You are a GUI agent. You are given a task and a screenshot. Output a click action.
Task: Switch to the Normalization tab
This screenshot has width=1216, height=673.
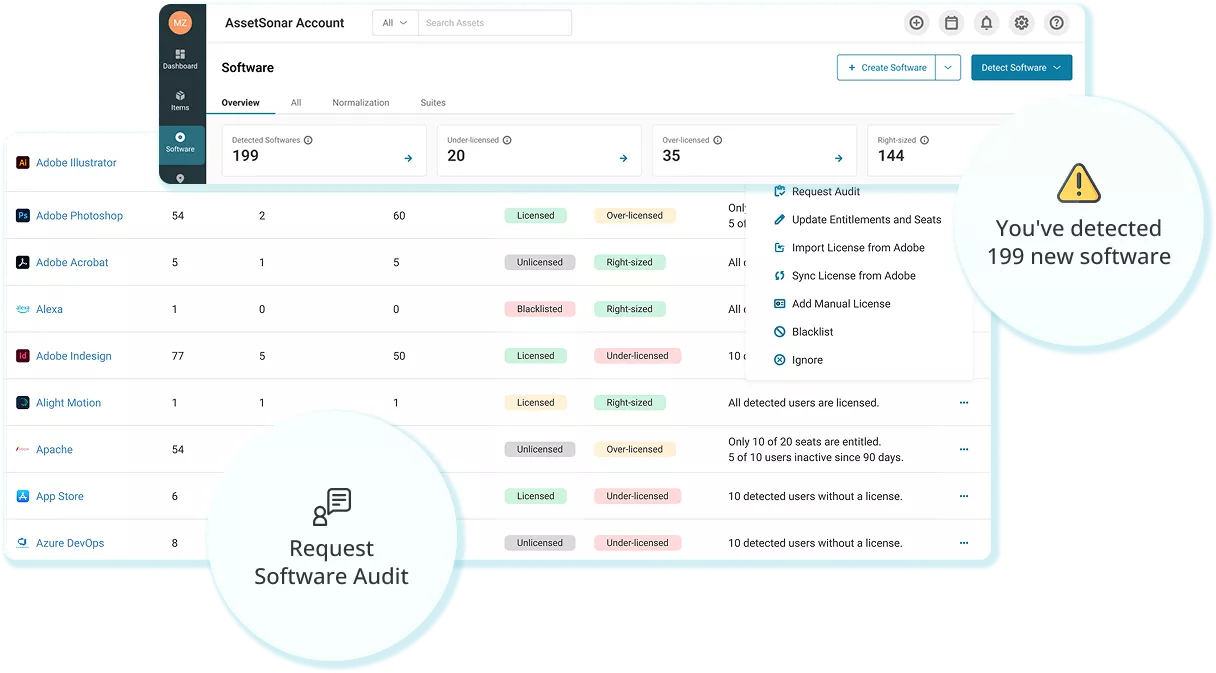[x=361, y=102]
